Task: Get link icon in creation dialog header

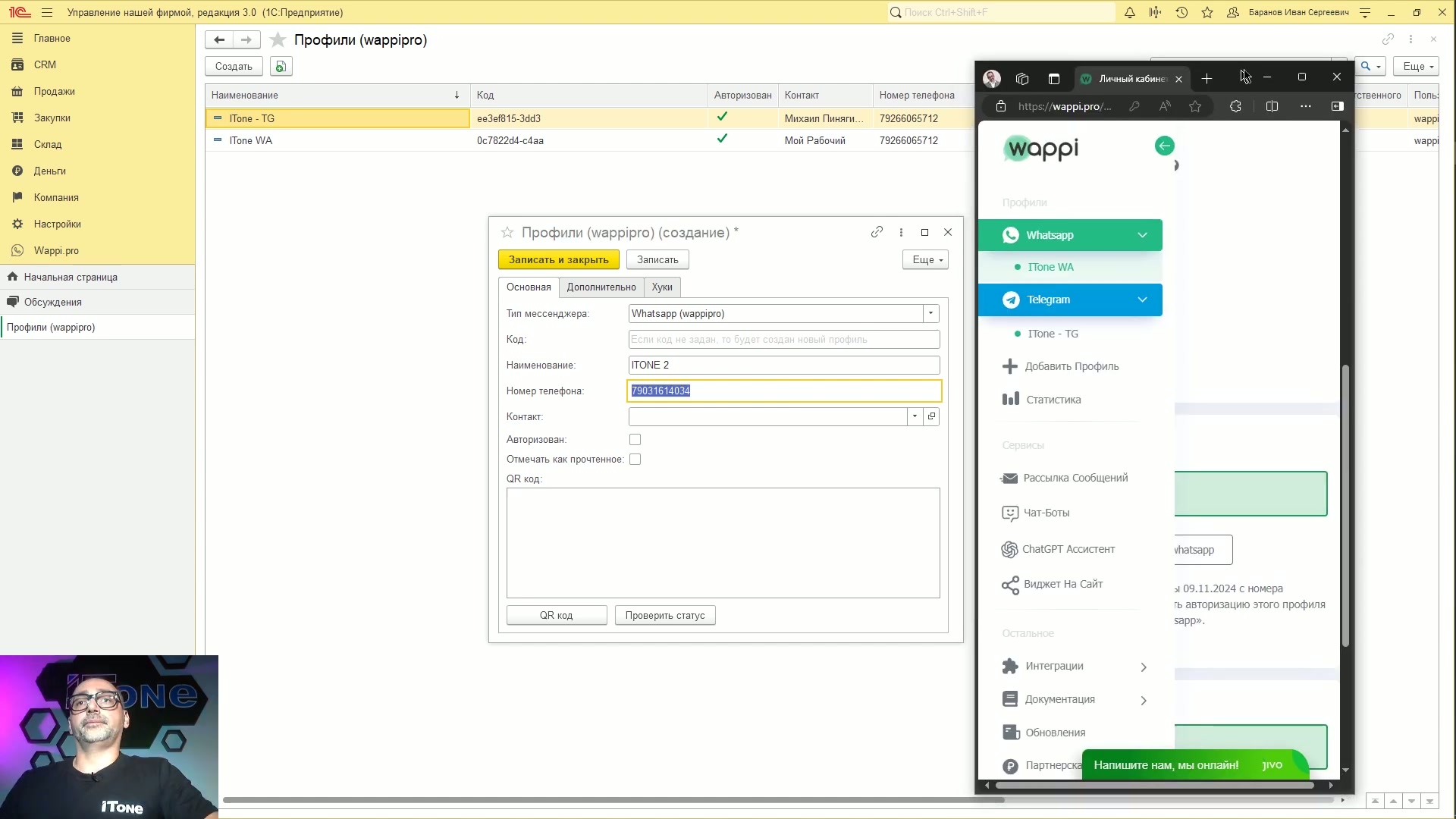Action: coord(877,232)
